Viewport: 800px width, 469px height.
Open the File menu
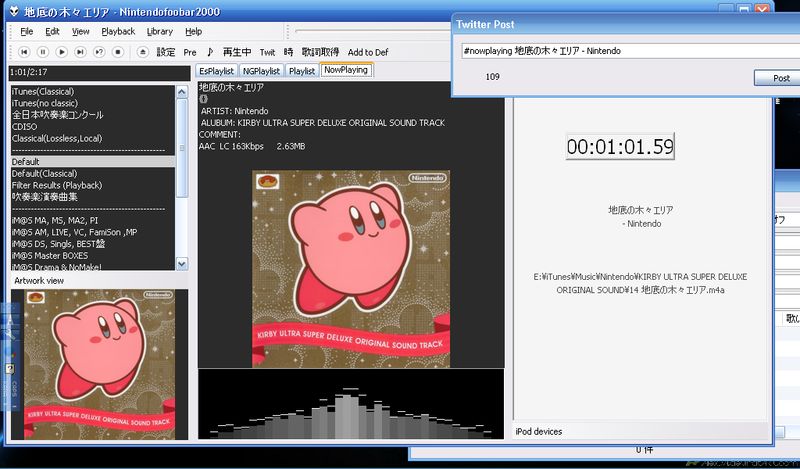27,32
